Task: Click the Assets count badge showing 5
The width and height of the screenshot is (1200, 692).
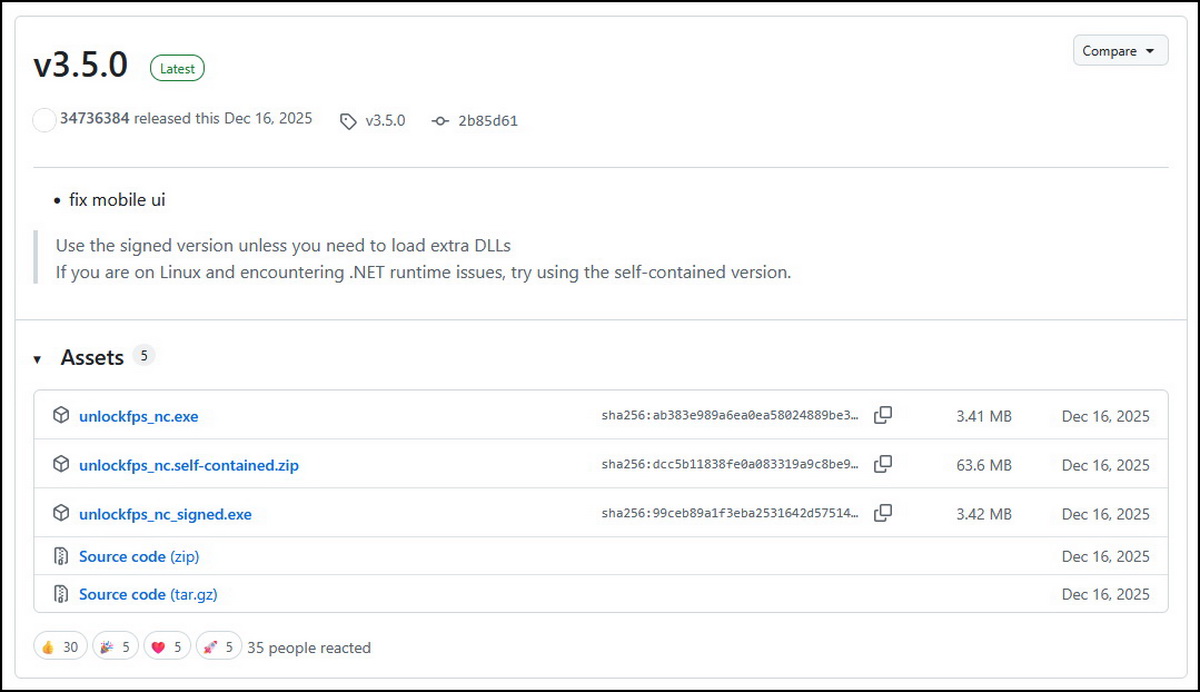Action: point(144,355)
